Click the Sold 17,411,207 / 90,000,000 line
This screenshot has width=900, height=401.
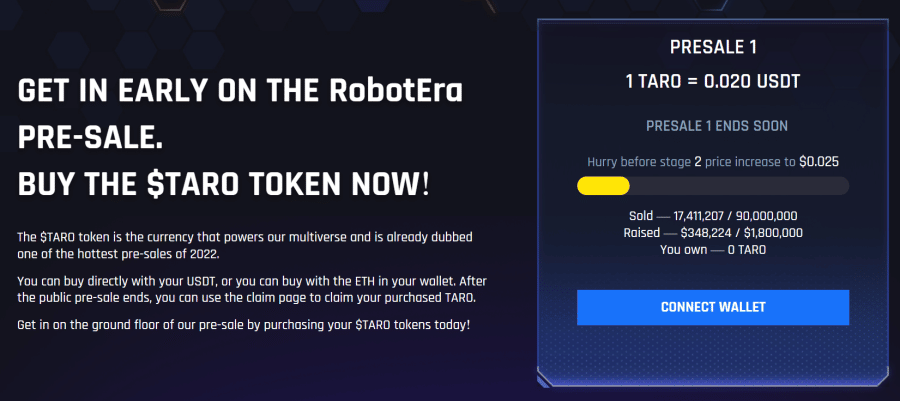pyautogui.click(x=713, y=216)
